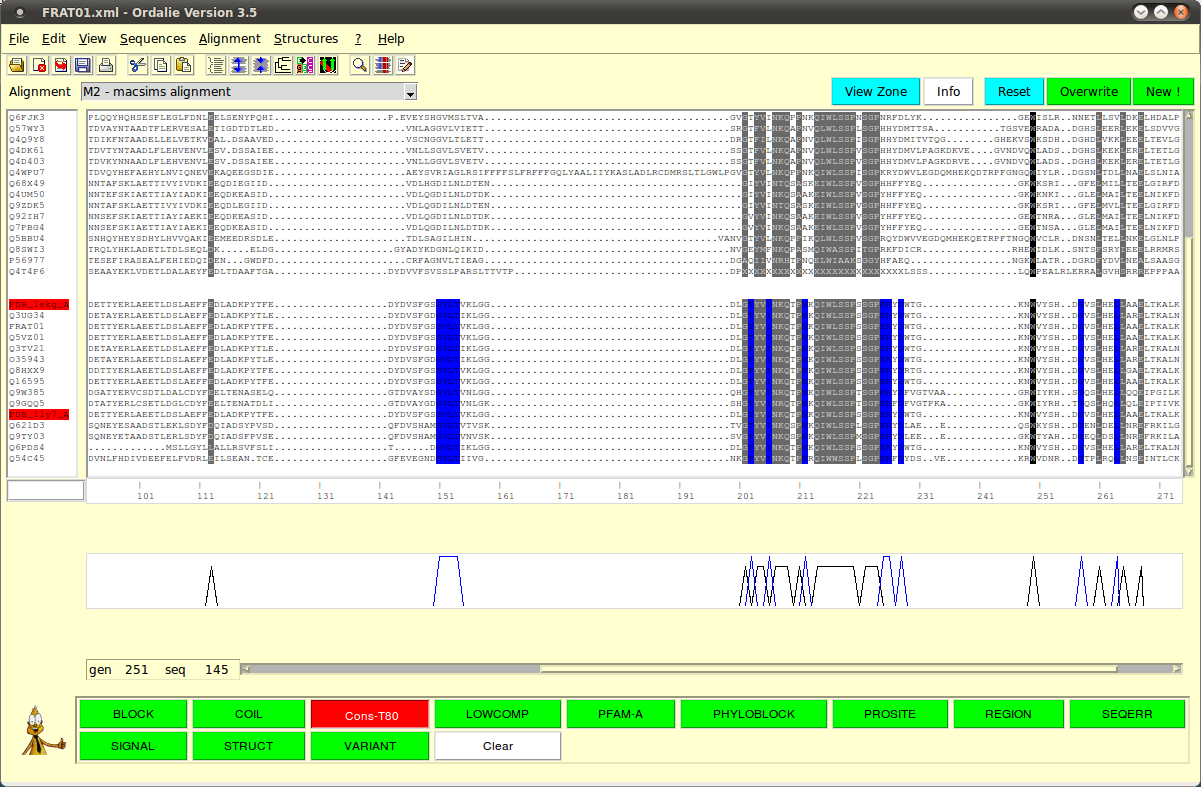Screen dimensions: 1201x787
Task: Toggle the PFAM-A feature display
Action: [619, 714]
